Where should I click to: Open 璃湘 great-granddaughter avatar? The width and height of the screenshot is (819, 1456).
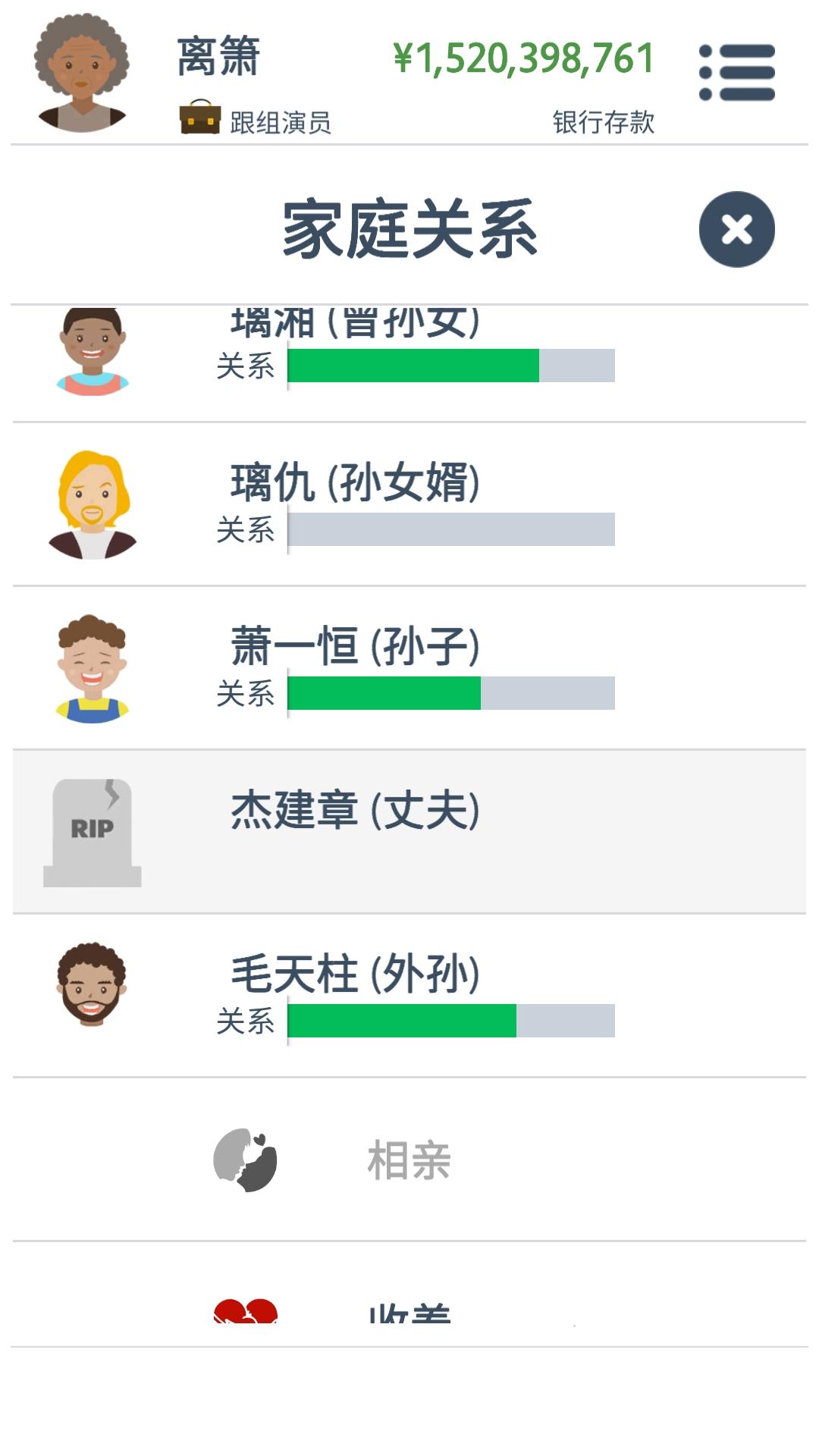tap(93, 351)
